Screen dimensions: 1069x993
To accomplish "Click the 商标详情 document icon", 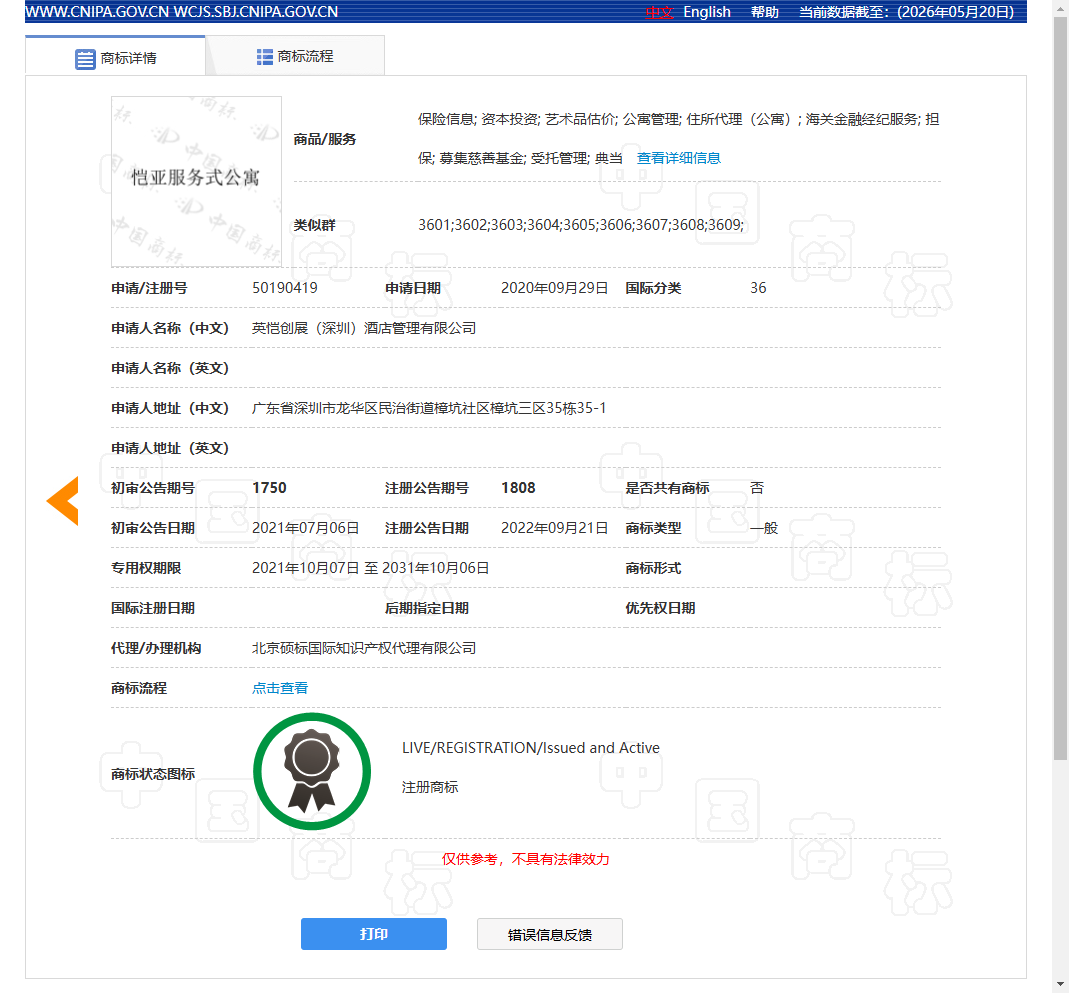I will tap(85, 59).
